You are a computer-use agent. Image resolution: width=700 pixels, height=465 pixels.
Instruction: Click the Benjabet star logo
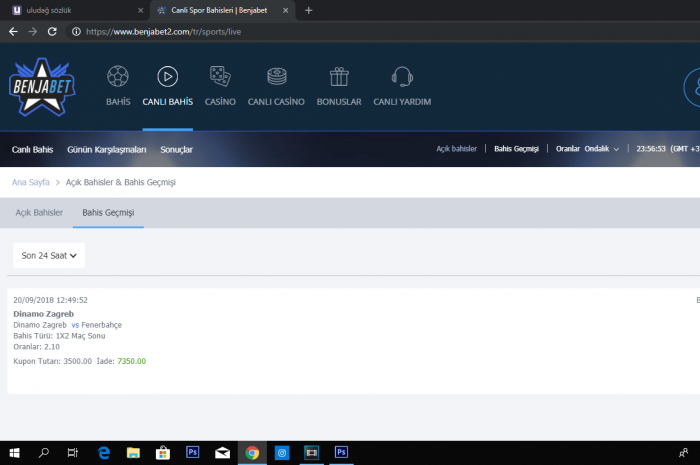point(42,87)
